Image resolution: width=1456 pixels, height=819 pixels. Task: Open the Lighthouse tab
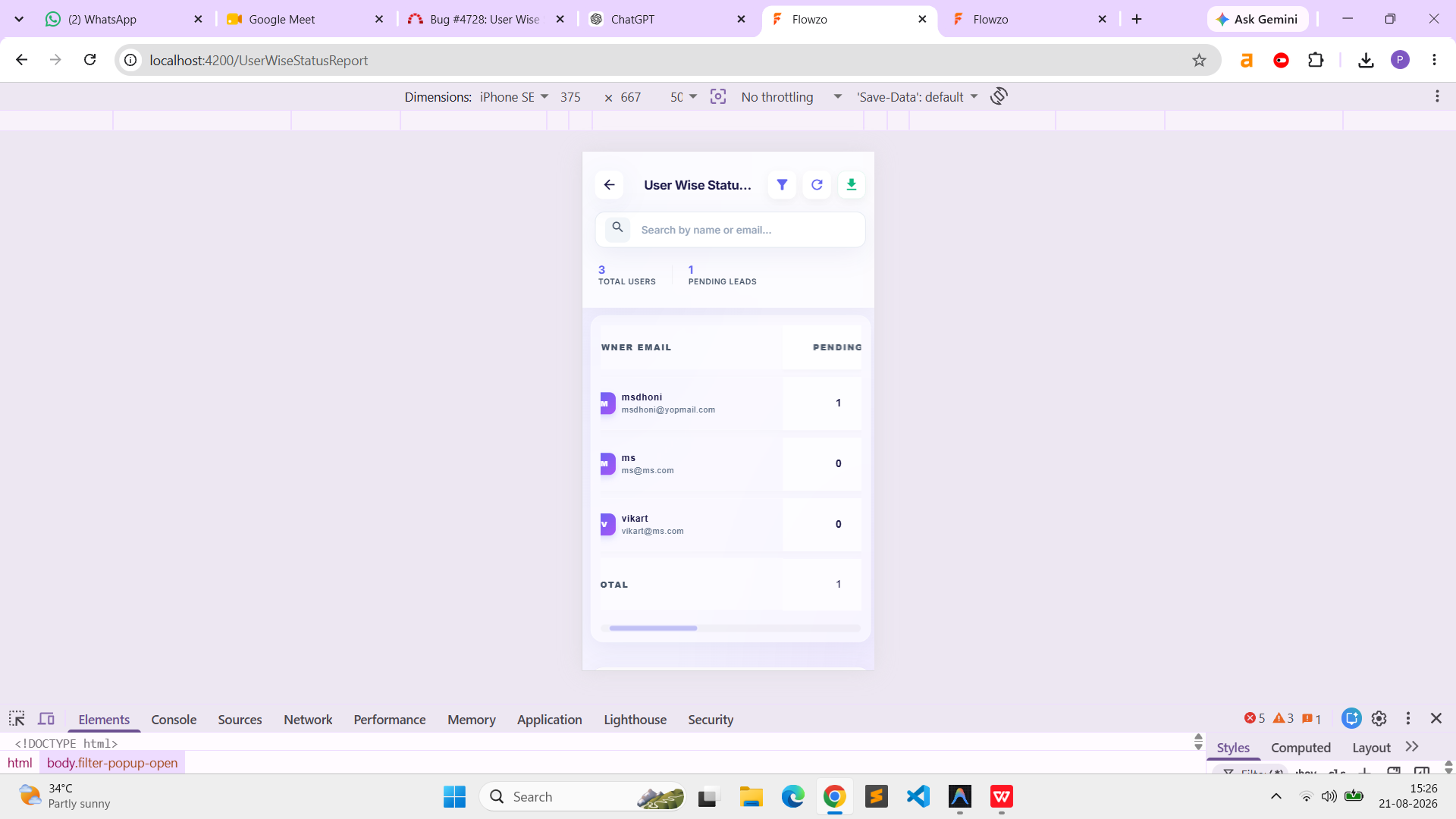[x=635, y=720]
